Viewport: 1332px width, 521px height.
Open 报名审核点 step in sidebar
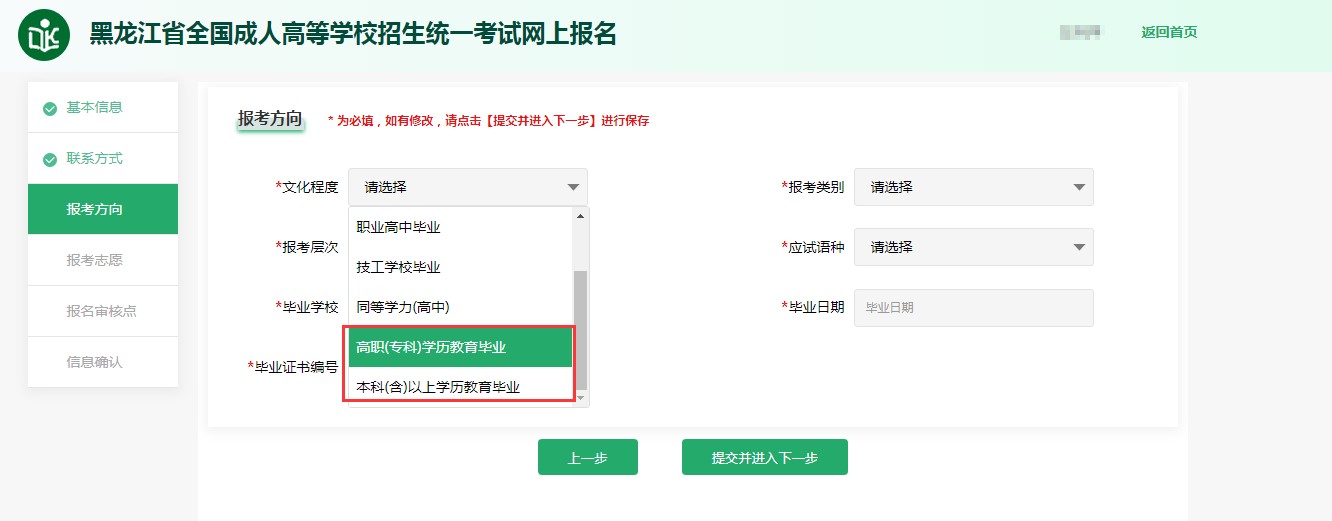pos(101,311)
